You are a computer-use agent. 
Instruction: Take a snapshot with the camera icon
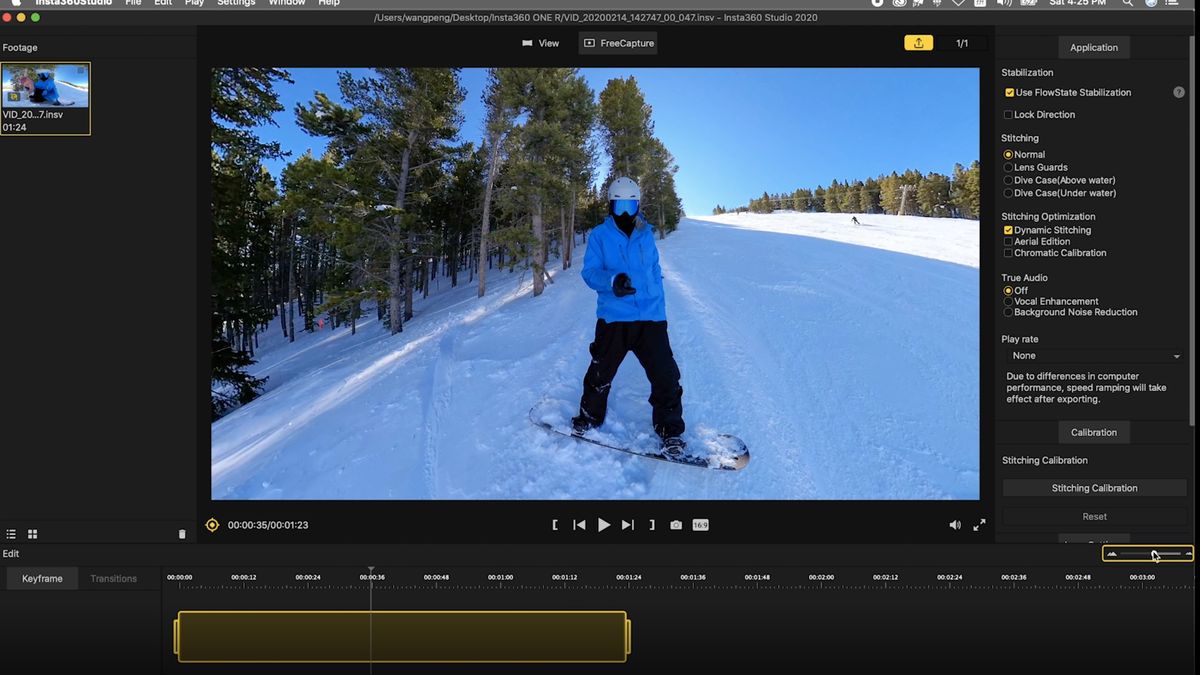pos(676,525)
